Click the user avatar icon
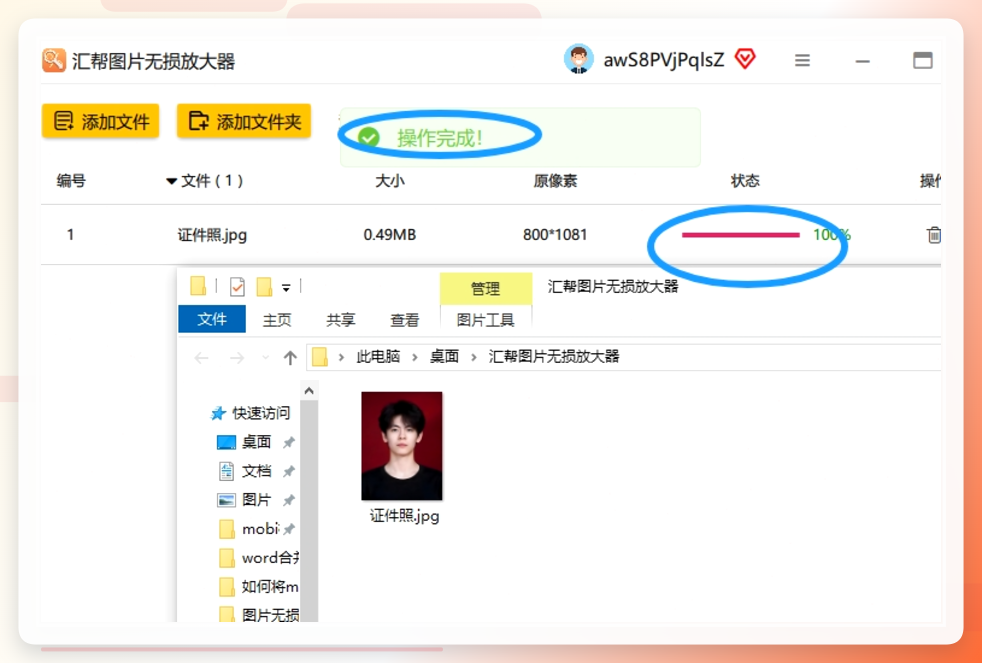This screenshot has width=982, height=663. click(579, 59)
